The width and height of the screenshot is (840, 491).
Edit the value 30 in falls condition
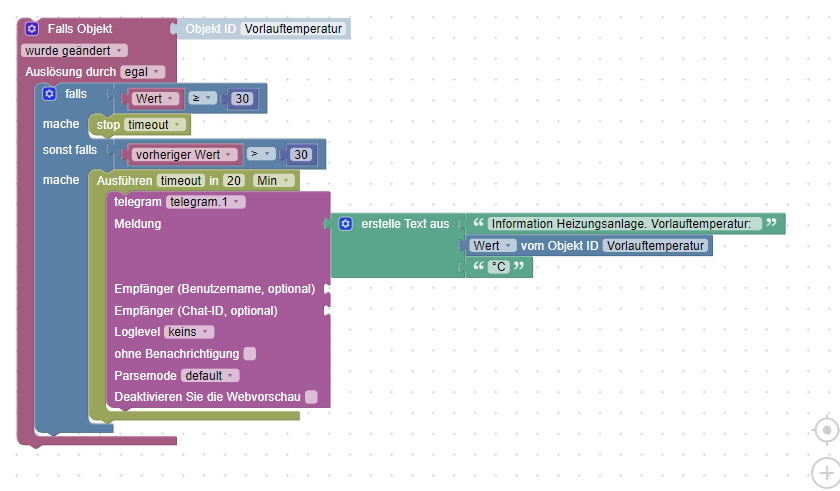coord(242,99)
